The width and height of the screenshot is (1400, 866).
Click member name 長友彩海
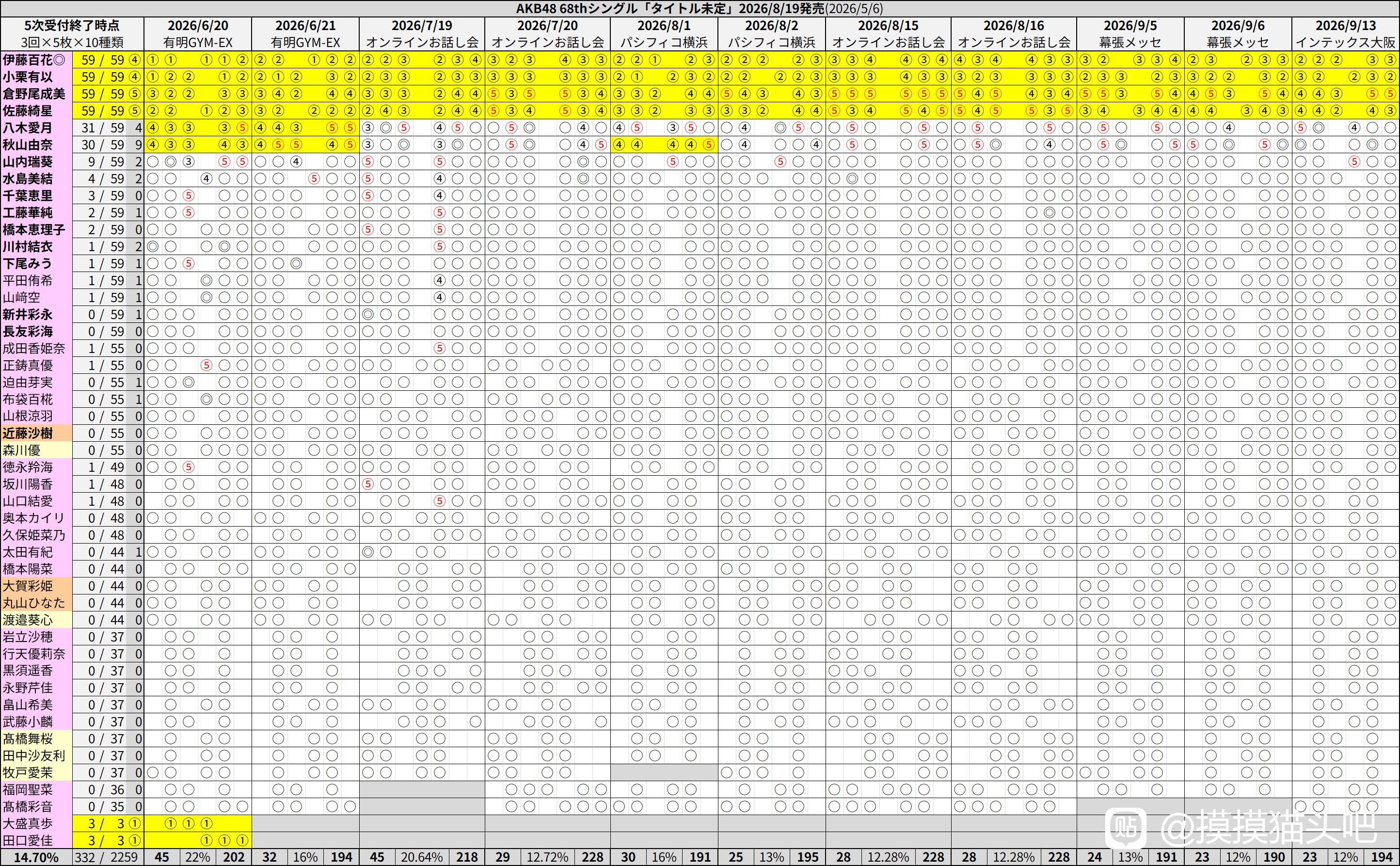28,332
